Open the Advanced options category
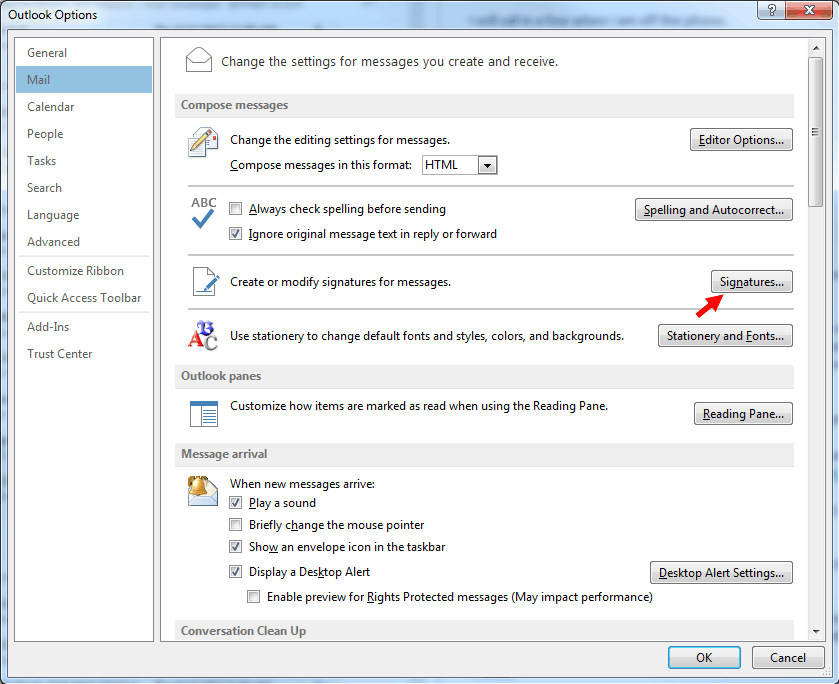 tap(84, 242)
